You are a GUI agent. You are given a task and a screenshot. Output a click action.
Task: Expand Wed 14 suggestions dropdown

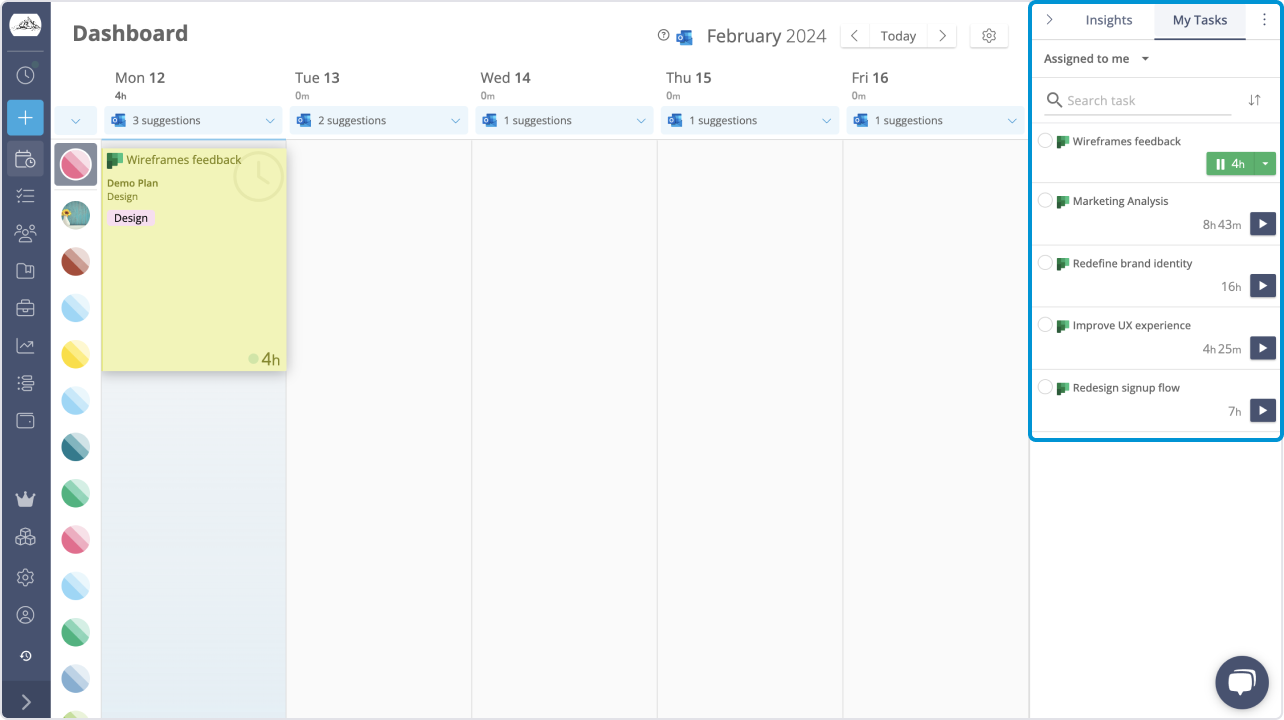point(641,121)
